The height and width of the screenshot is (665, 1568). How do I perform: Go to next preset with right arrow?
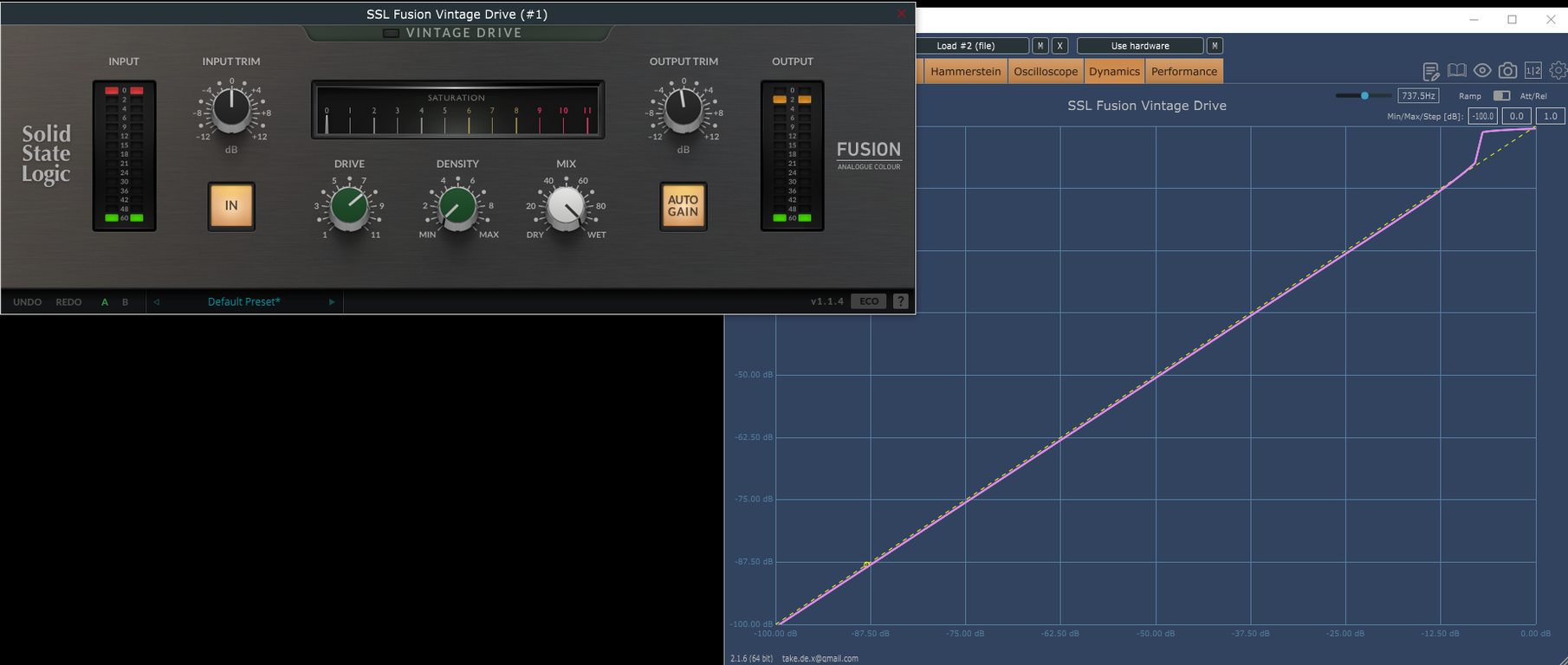[x=332, y=302]
